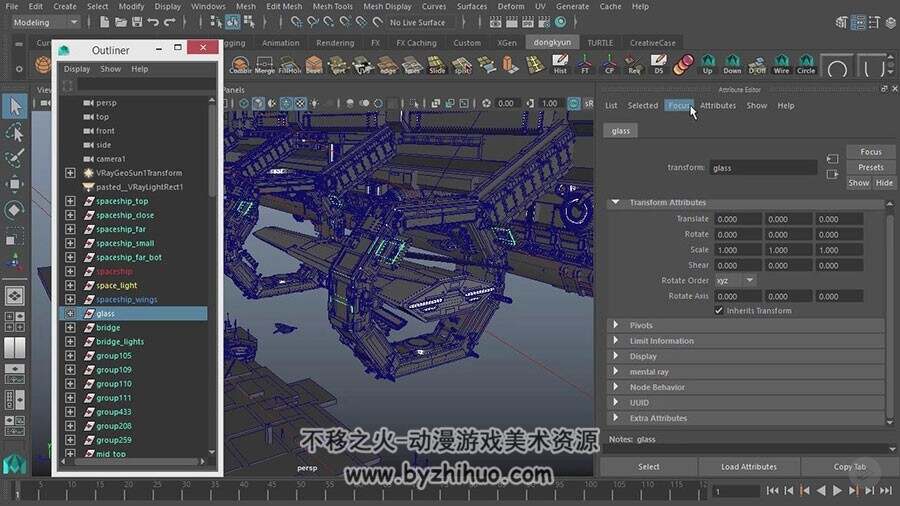Click the Slide shelf icon
900x506 pixels.
pyautogui.click(x=437, y=65)
